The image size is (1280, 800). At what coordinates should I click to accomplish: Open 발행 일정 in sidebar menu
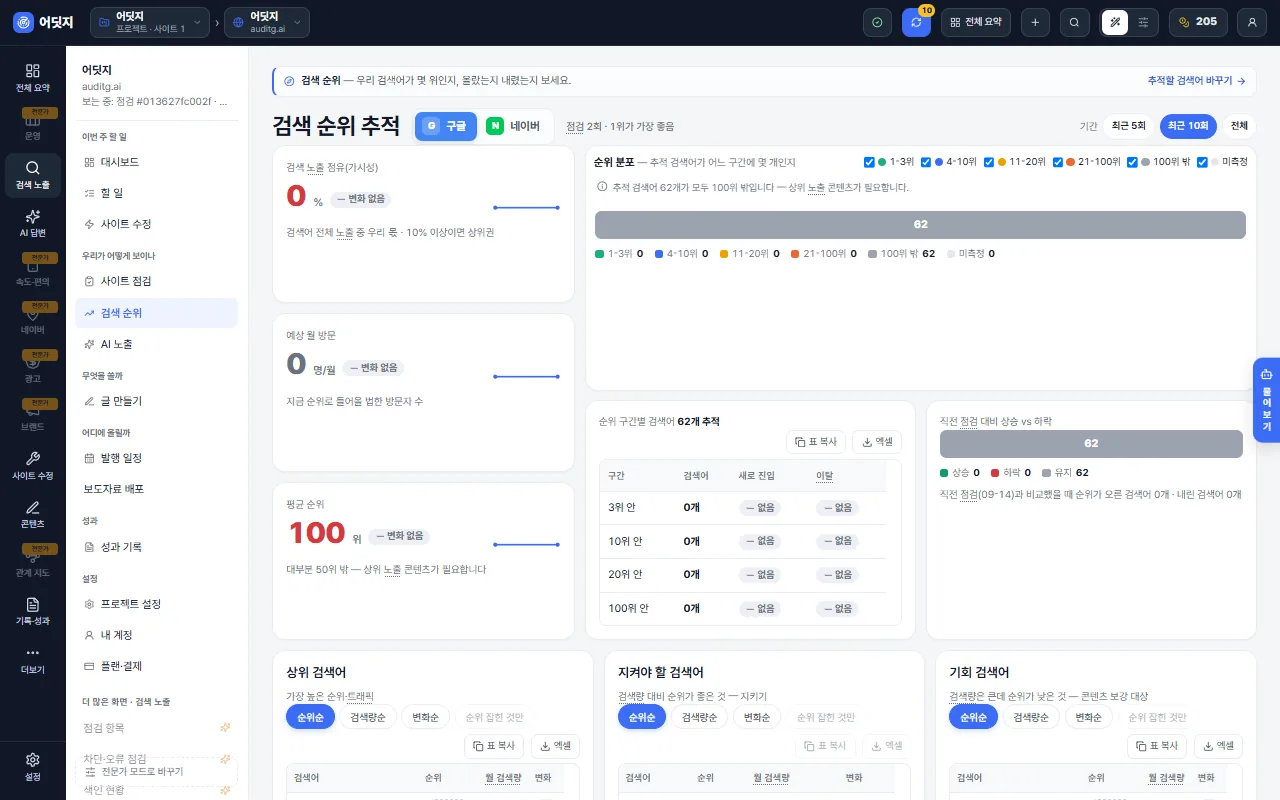[156, 458]
